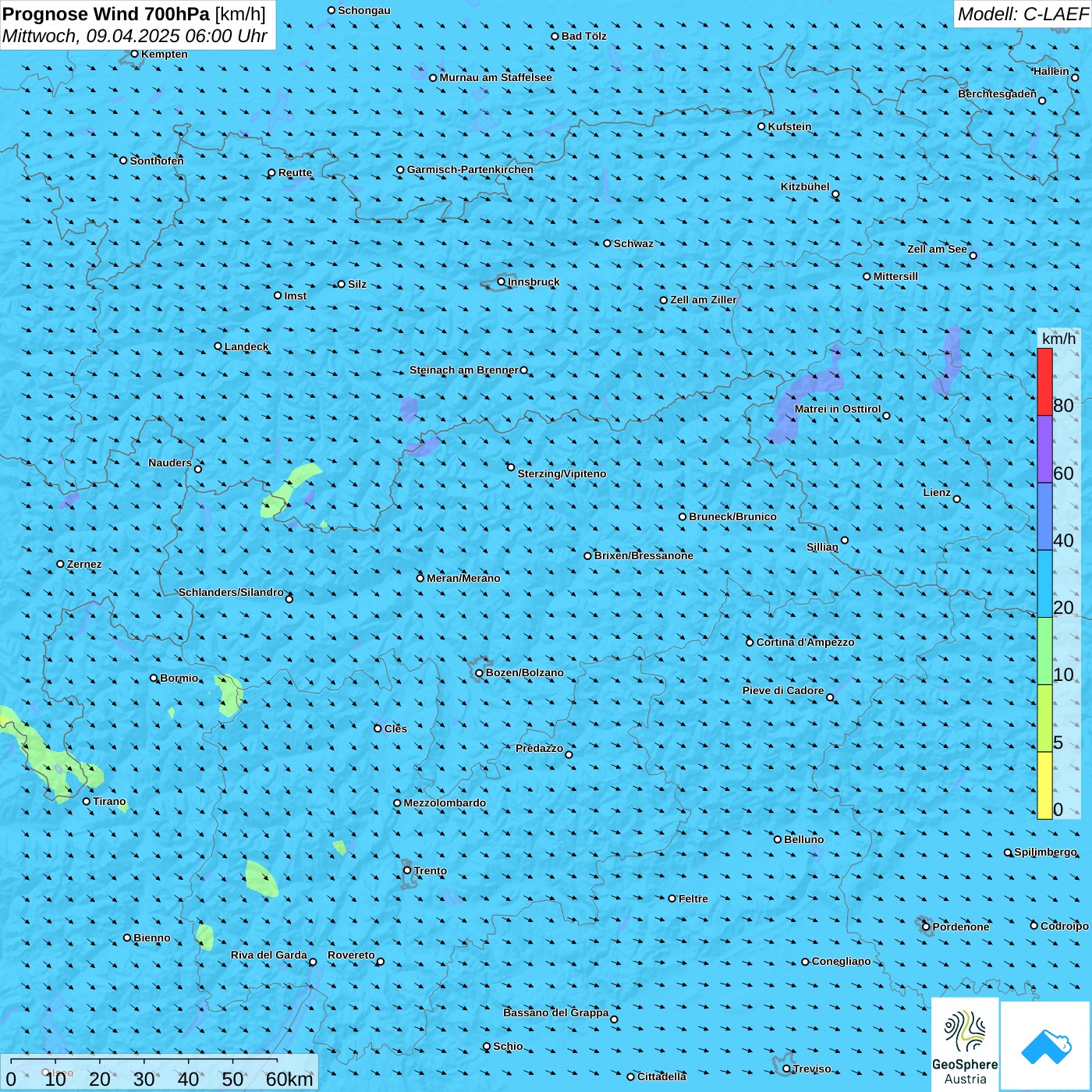
Task: Click the Garmisch-Partenkirchen label
Action: [x=470, y=169]
